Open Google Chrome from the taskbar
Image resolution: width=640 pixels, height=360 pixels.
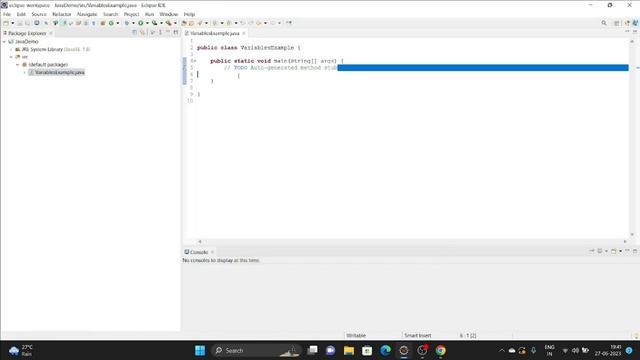pyautogui.click(x=440, y=351)
